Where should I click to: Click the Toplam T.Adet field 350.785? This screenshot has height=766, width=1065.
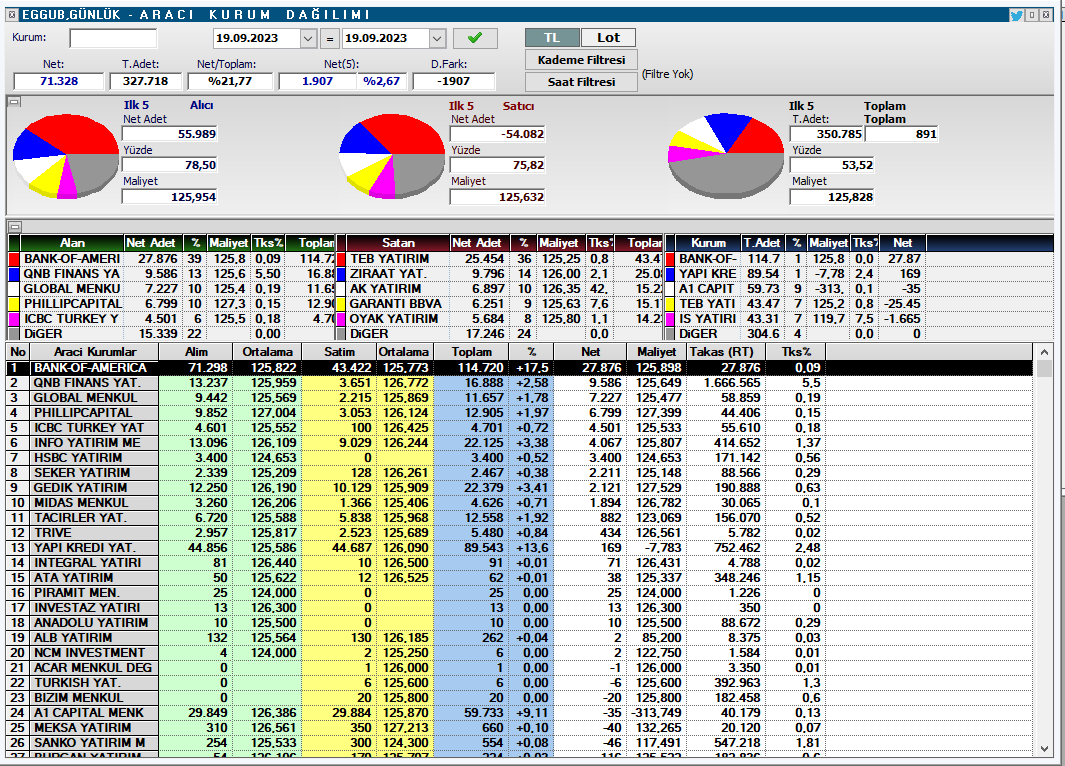pos(827,134)
